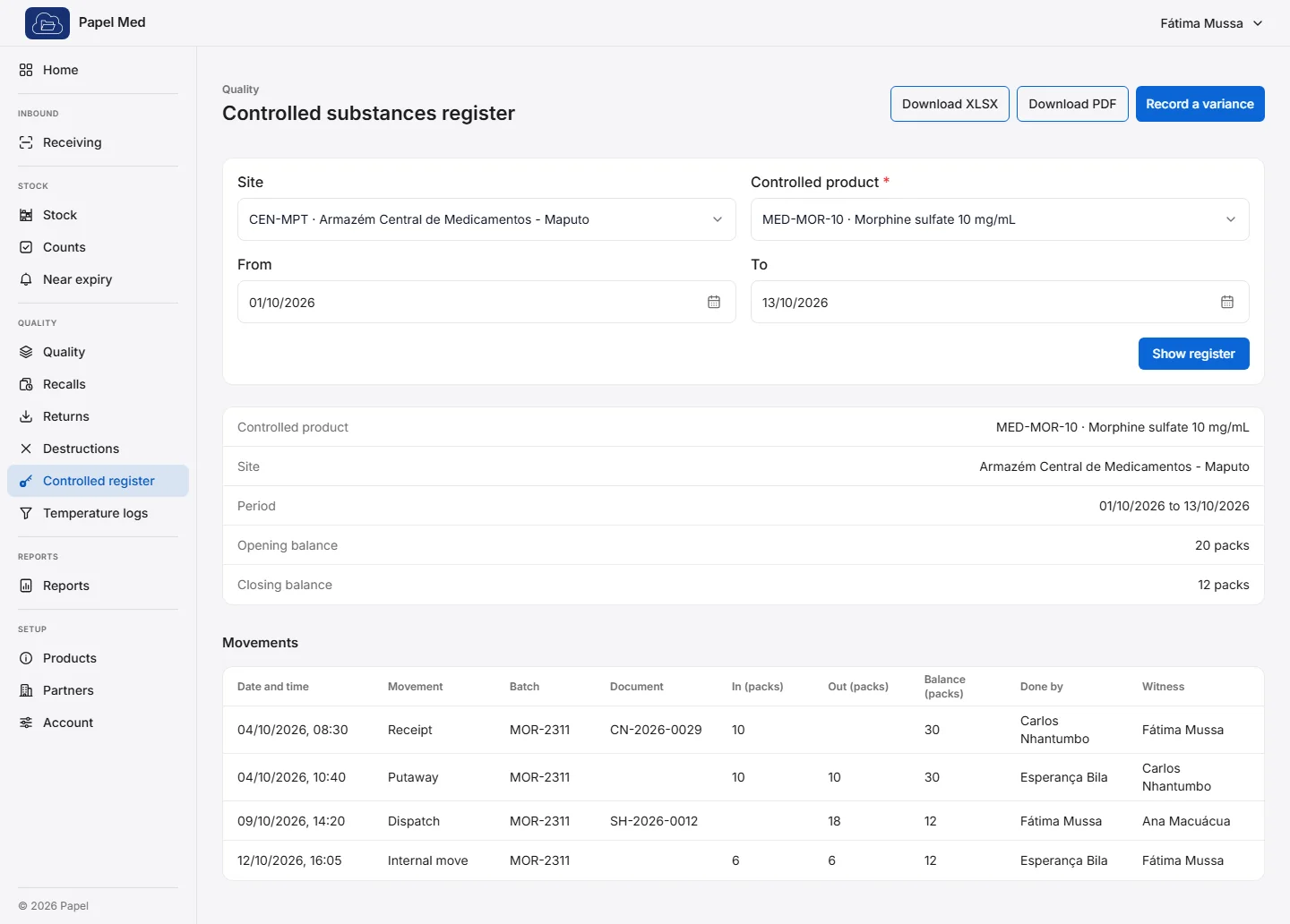
Task: Click witness name Ana Macuácua
Action: click(x=1186, y=821)
